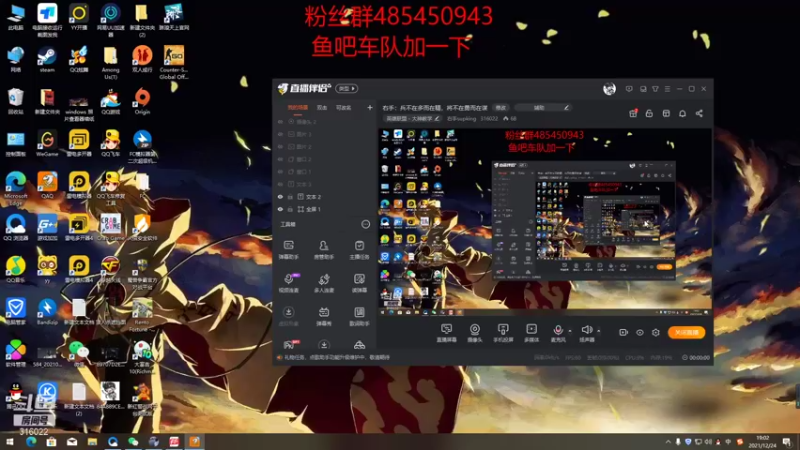Open the title bar hamburger menu
800x450 pixels.
(667, 89)
